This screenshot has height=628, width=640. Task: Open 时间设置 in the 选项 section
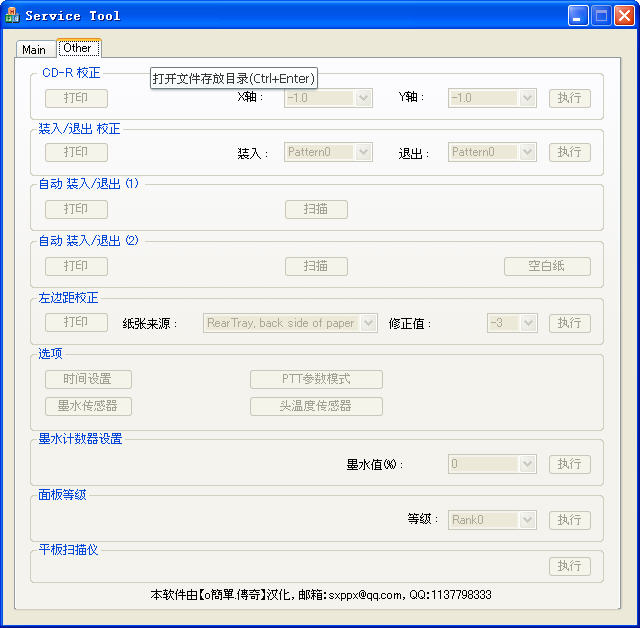point(88,379)
